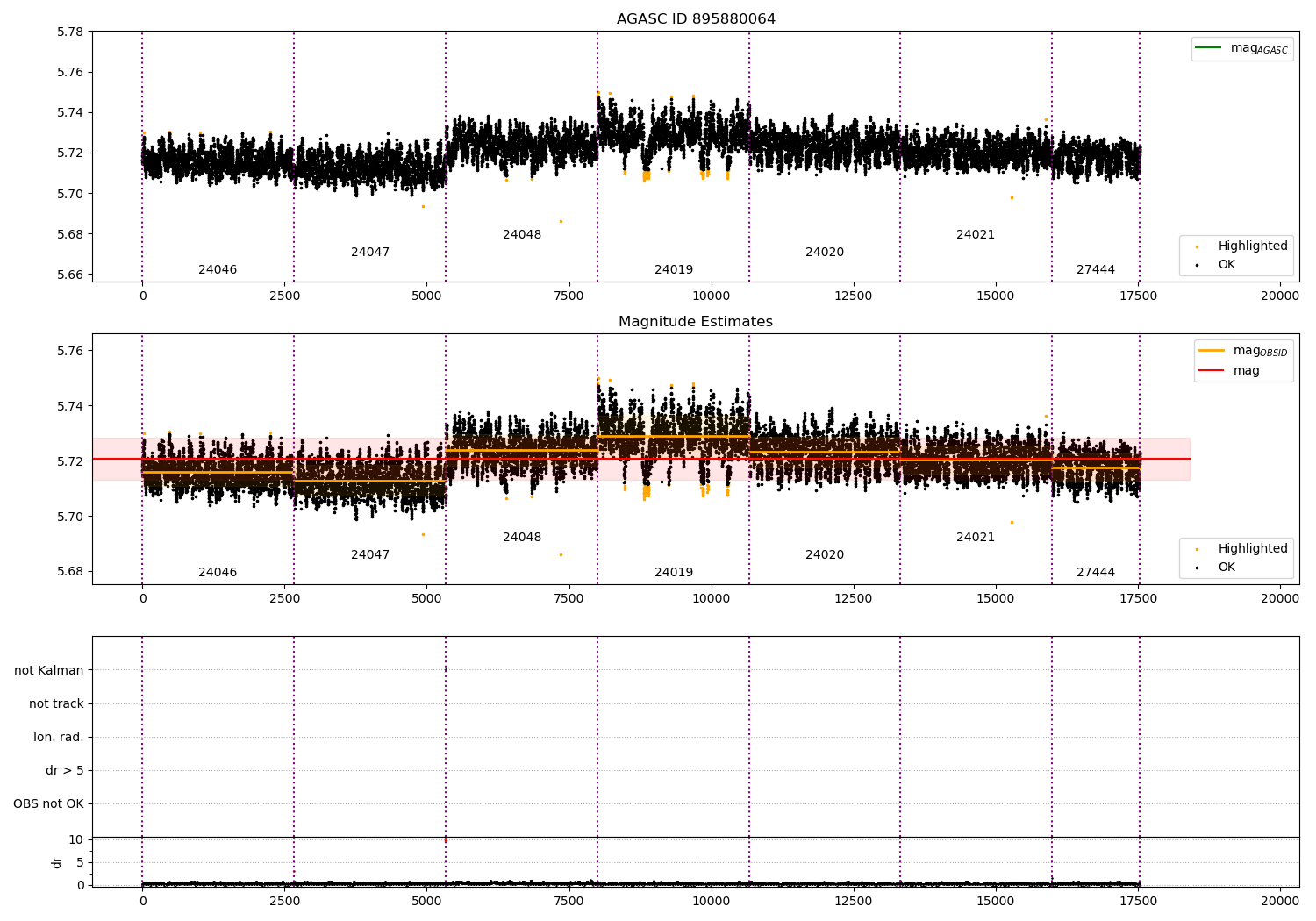Click the 5.78 y-axis tick label

[x=69, y=32]
